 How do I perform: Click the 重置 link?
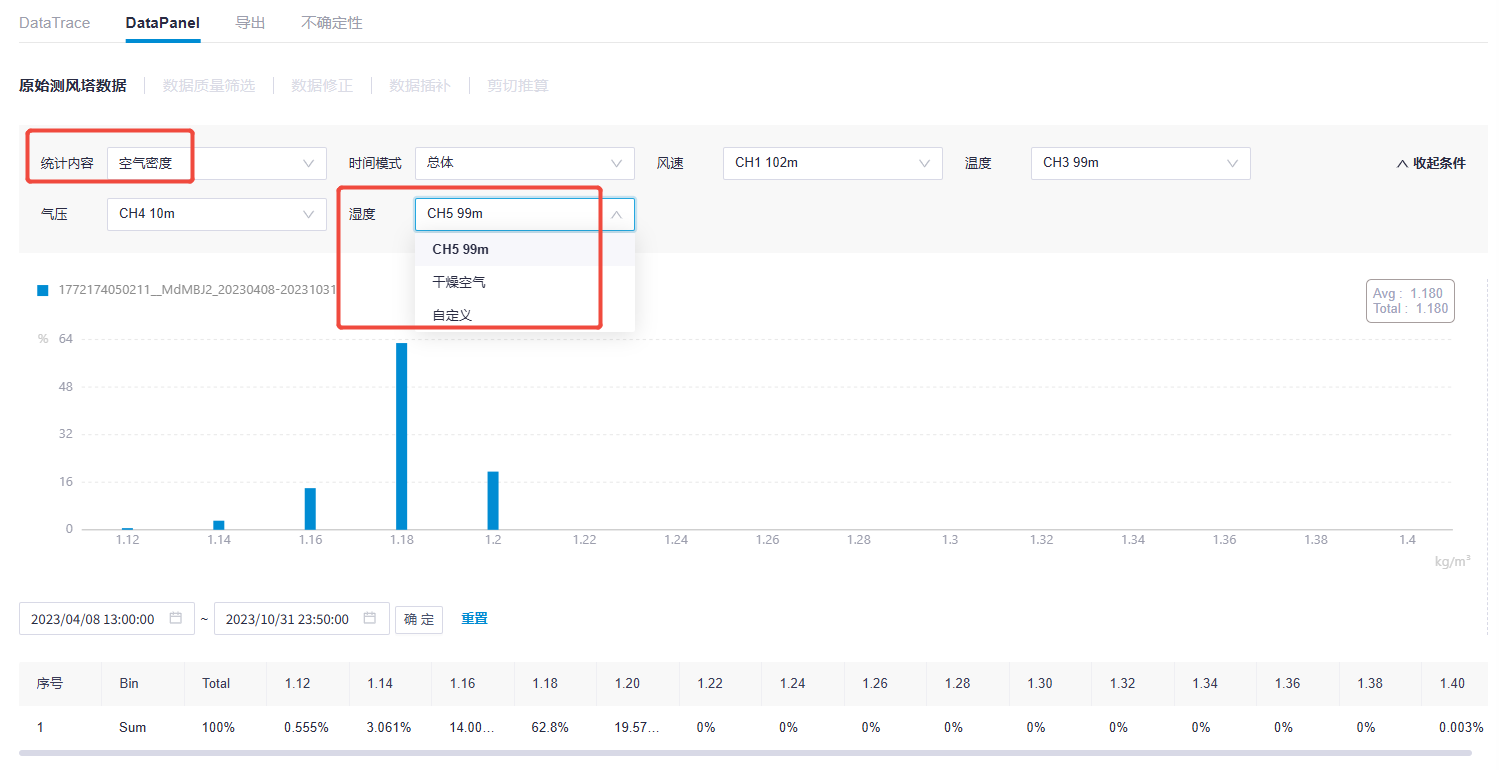click(474, 619)
